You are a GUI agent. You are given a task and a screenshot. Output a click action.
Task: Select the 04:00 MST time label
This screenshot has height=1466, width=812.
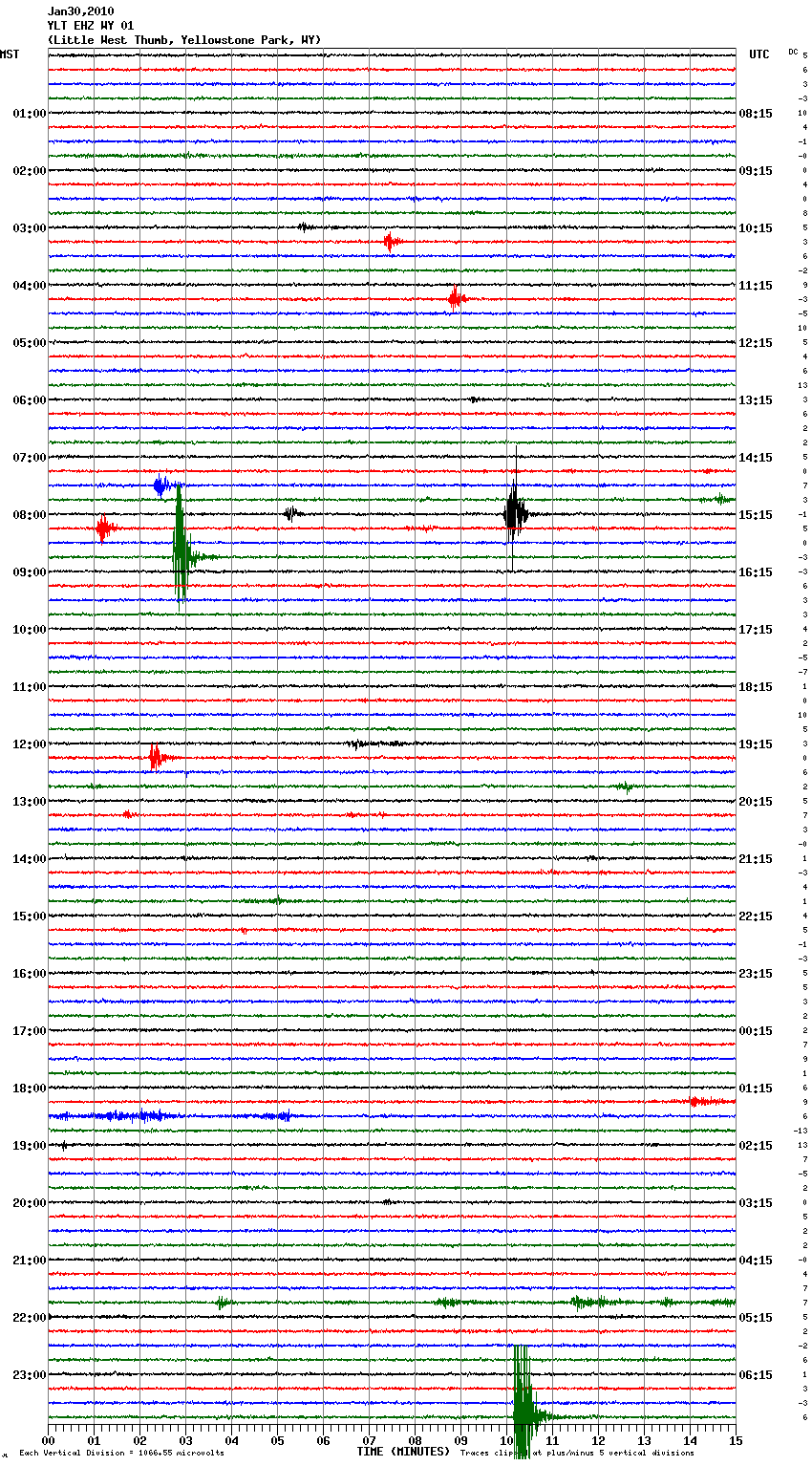30,286
